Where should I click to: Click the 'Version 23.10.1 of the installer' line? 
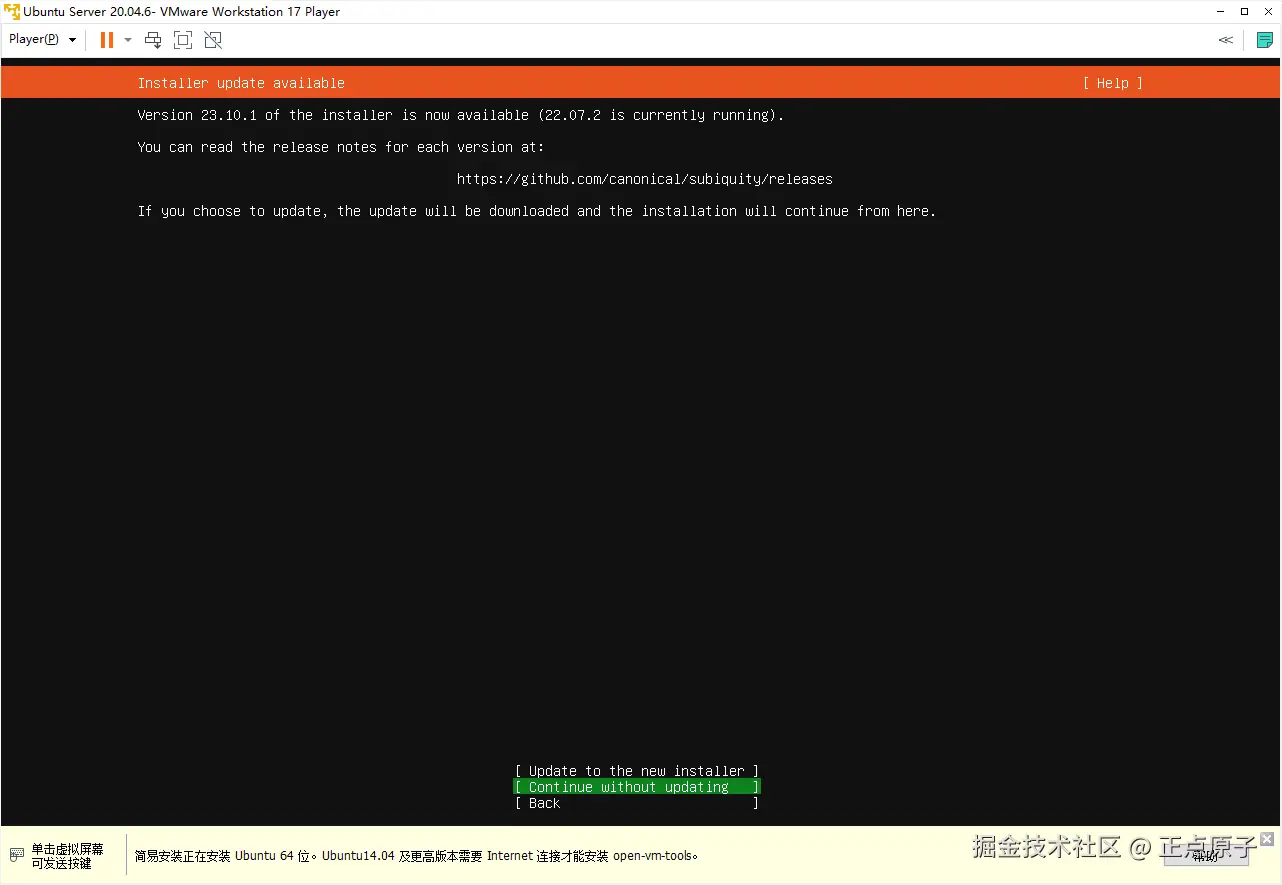(x=461, y=115)
